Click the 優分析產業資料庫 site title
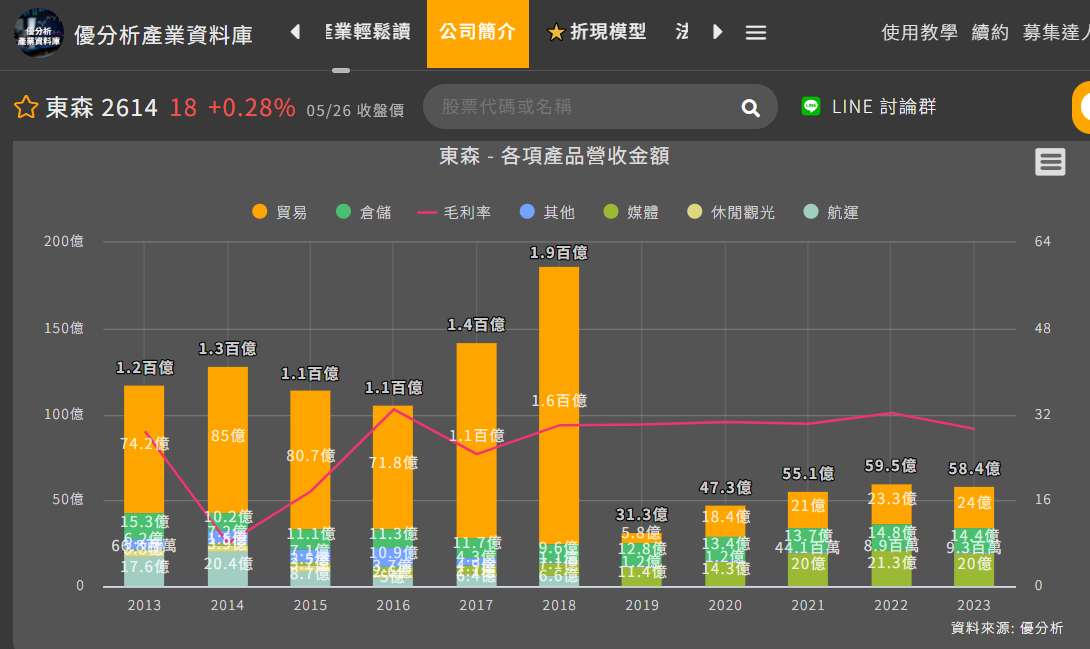 (163, 35)
